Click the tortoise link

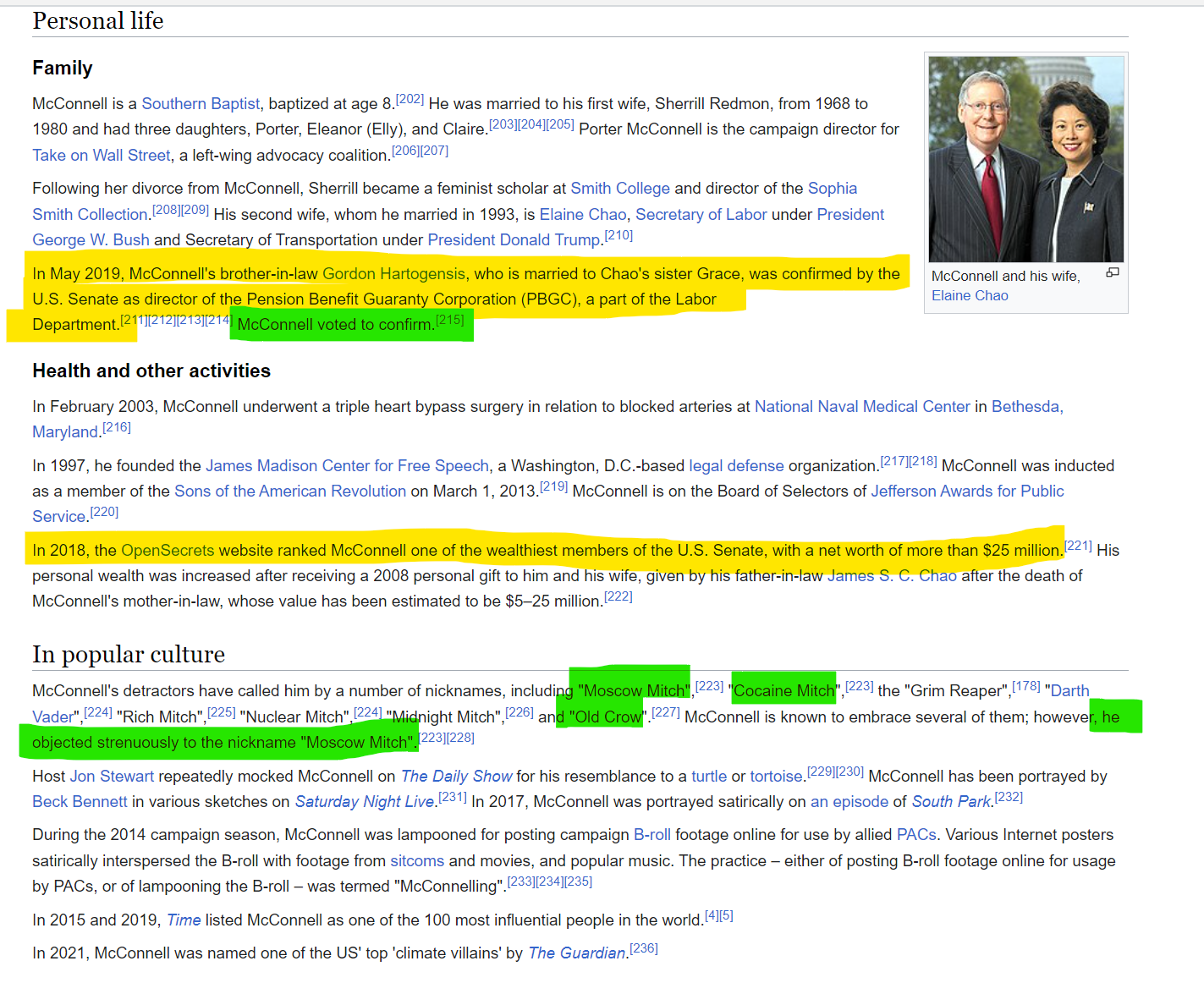pyautogui.click(x=776, y=776)
